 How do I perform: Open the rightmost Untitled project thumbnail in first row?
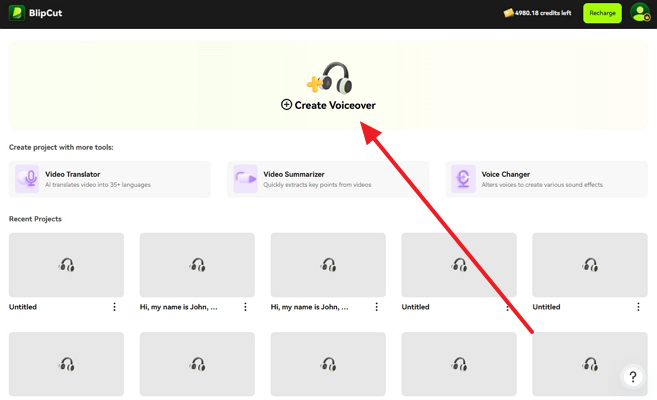pyautogui.click(x=590, y=265)
